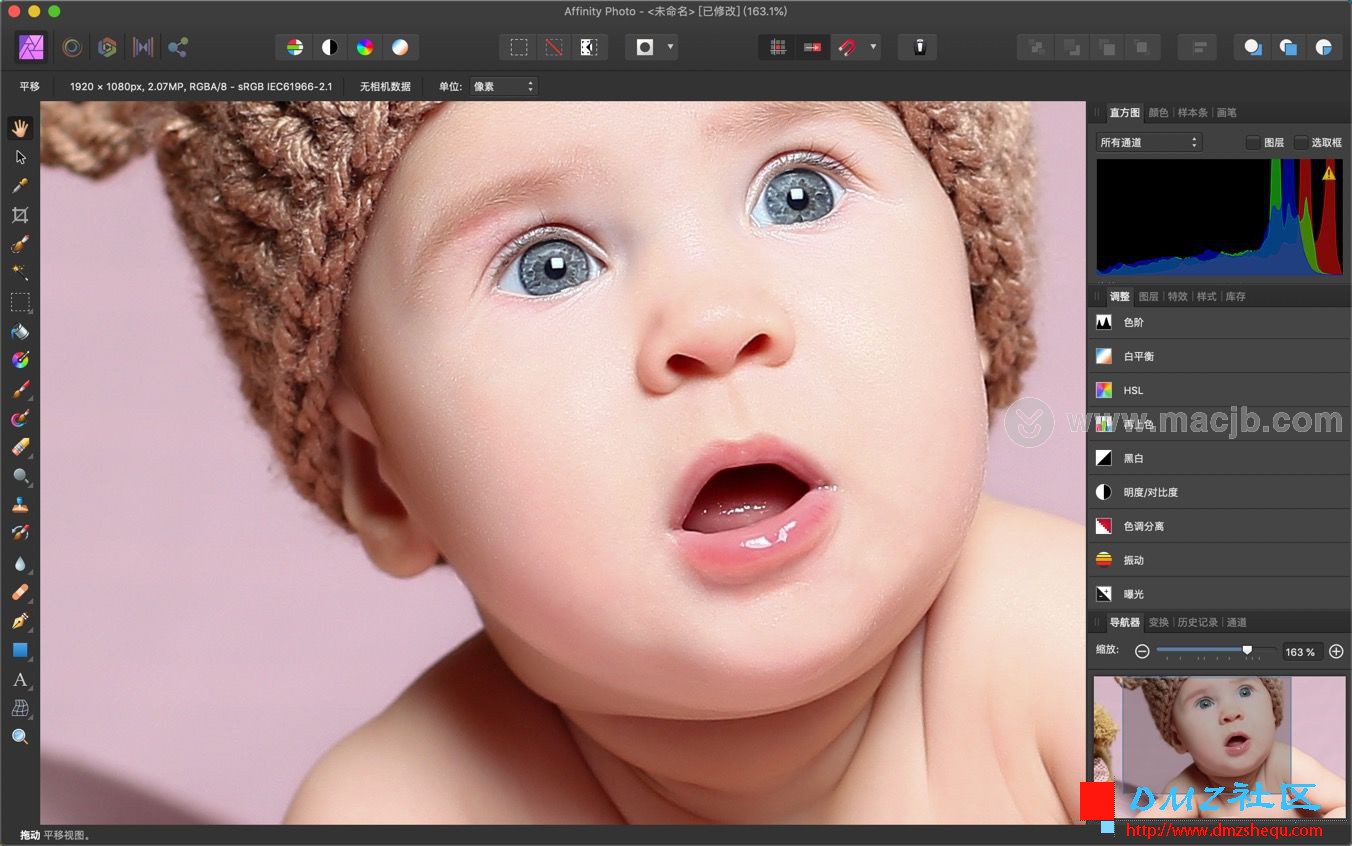Open the 单位 像素 units dropdown
1352x846 pixels.
click(x=503, y=86)
